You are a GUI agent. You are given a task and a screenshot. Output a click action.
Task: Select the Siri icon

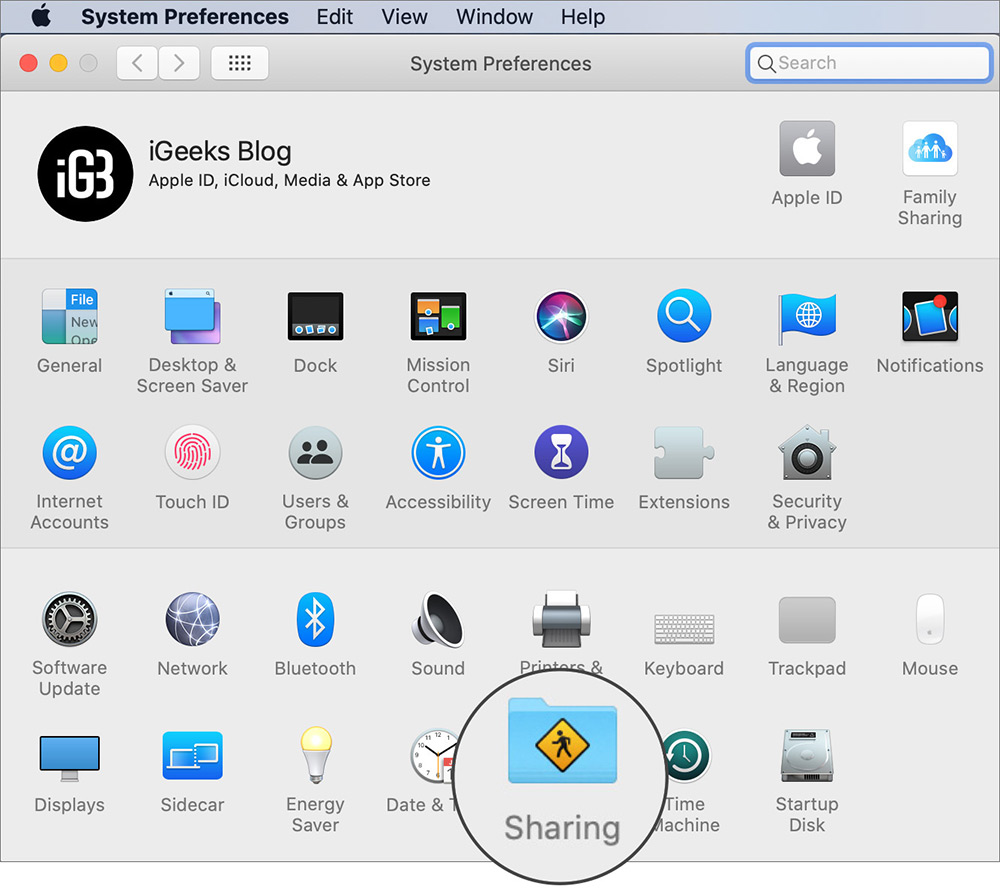(x=561, y=316)
